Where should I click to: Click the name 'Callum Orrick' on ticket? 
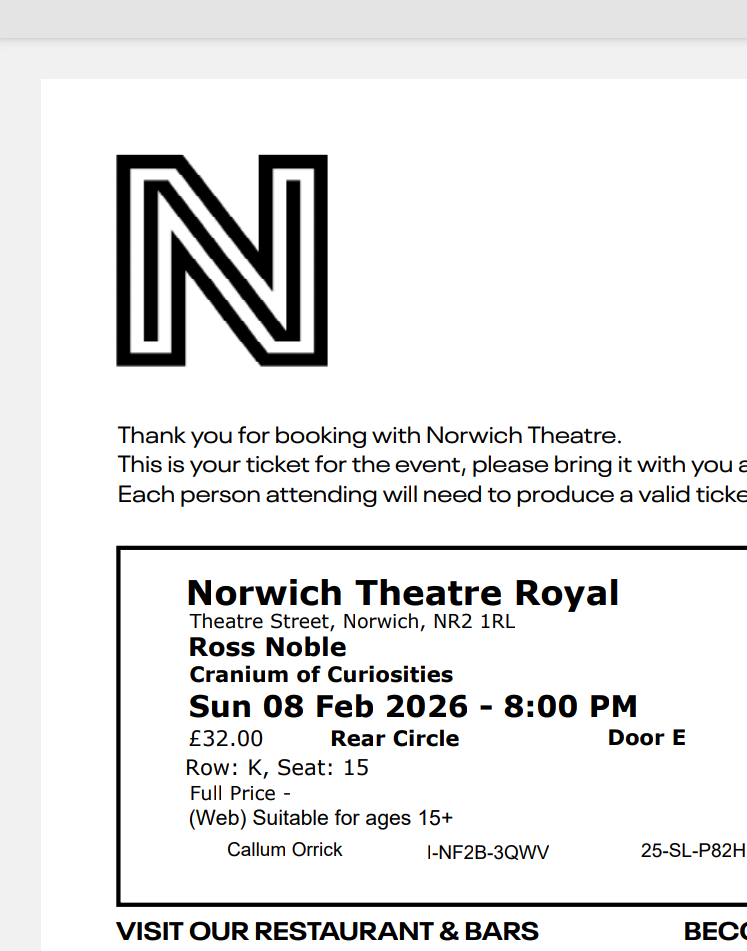[x=284, y=850]
